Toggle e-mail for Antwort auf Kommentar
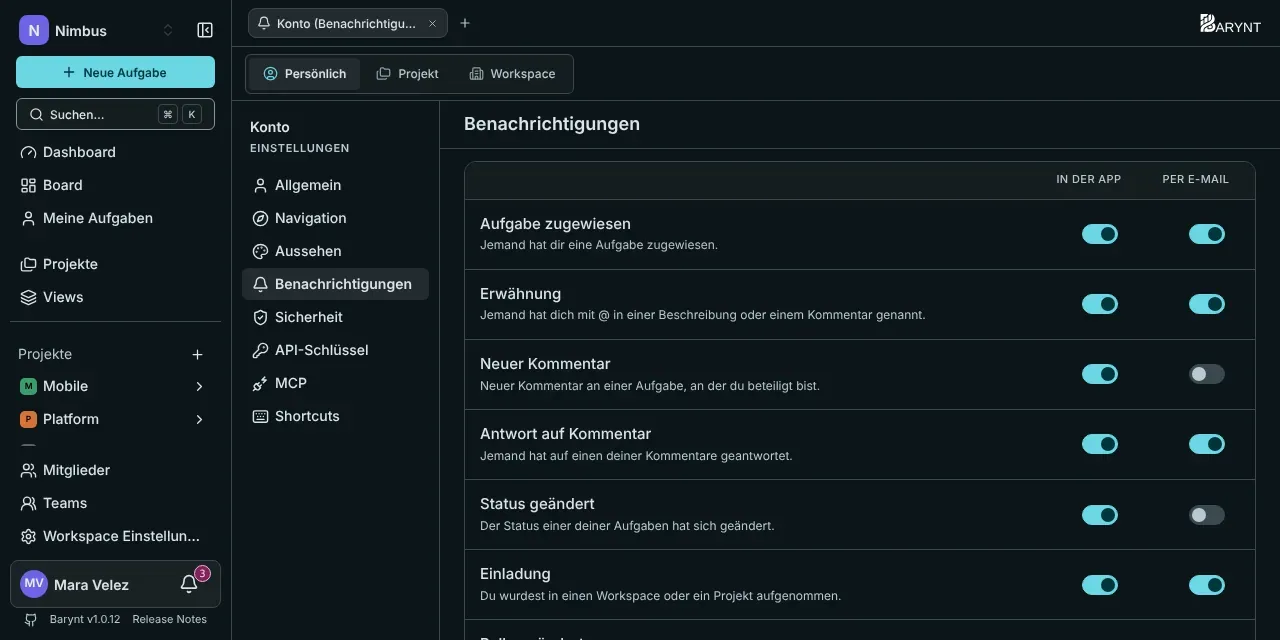This screenshot has width=1280, height=640. 1207,444
